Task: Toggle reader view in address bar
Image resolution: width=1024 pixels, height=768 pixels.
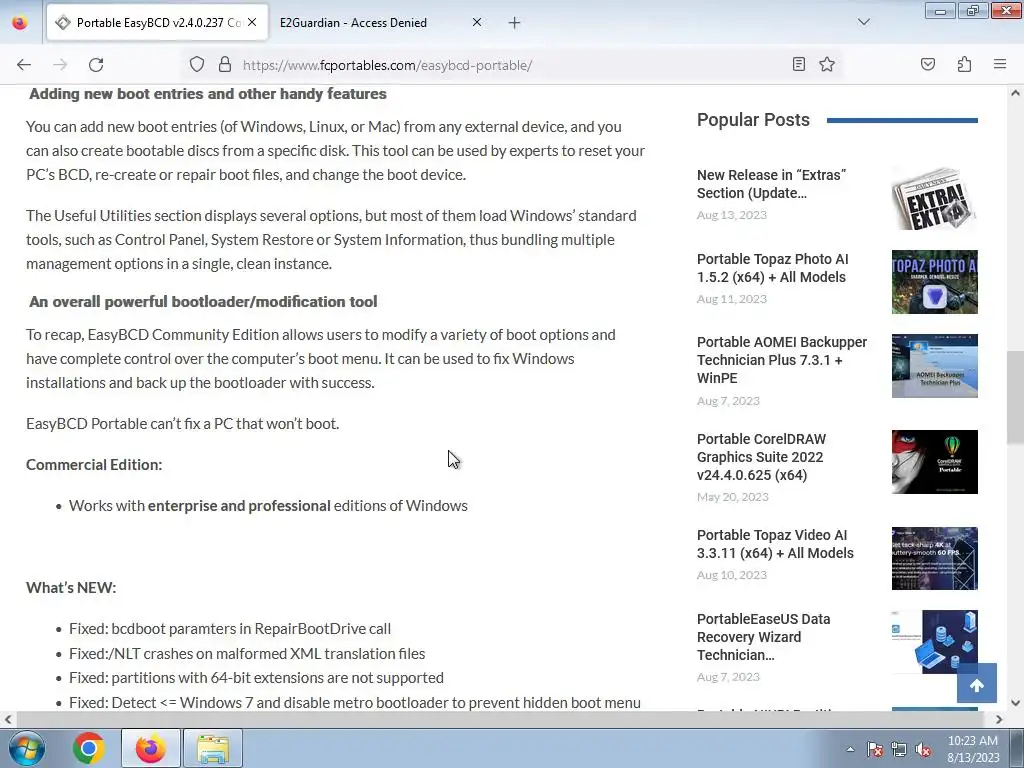Action: click(x=798, y=64)
